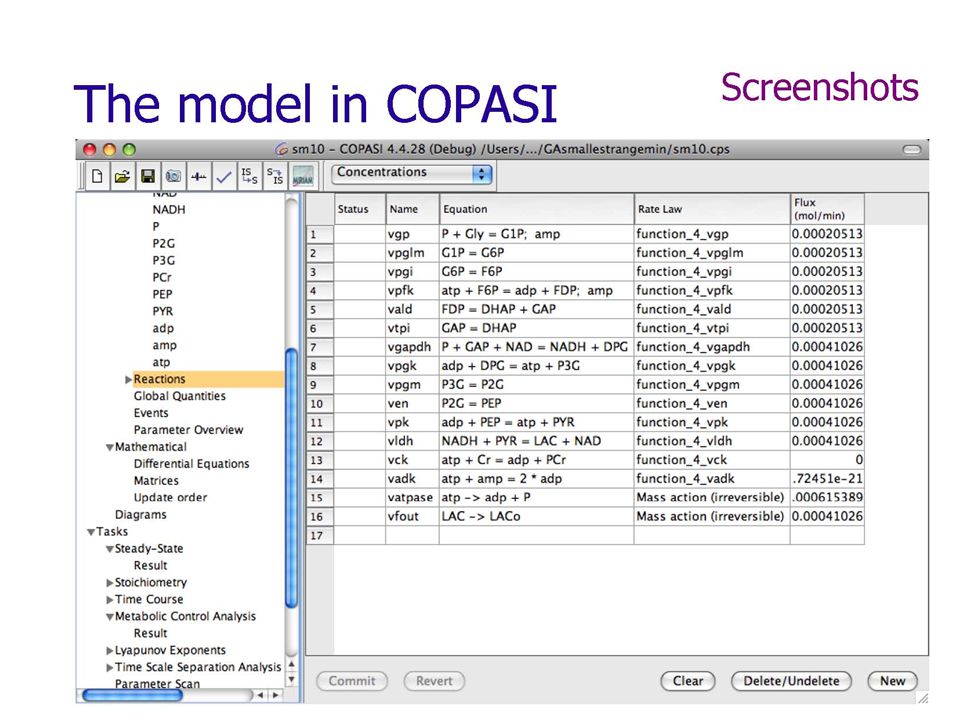Select adp in the species tree
The image size is (960, 720).
pyautogui.click(x=163, y=329)
